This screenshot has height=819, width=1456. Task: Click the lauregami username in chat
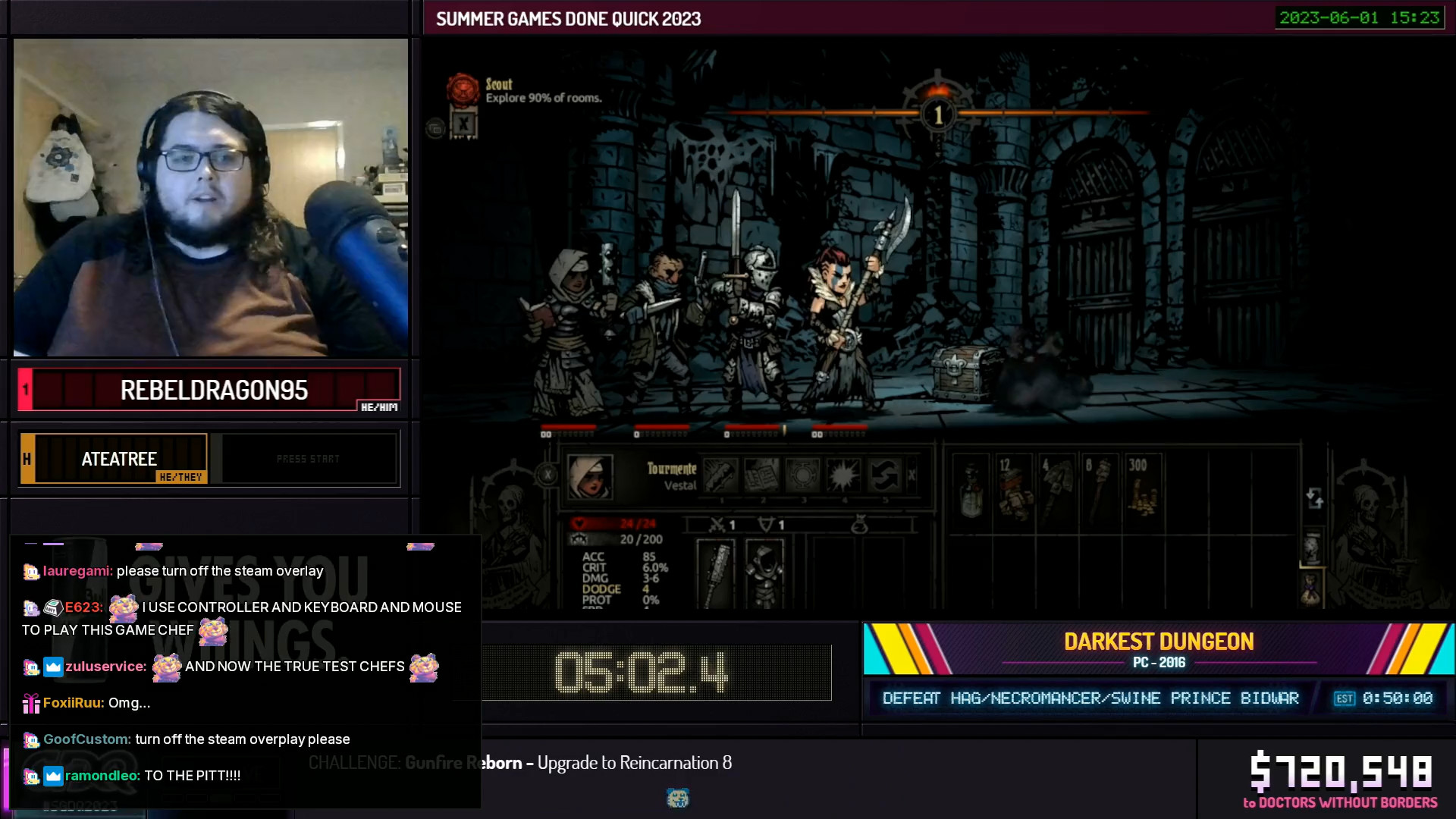[78, 571]
